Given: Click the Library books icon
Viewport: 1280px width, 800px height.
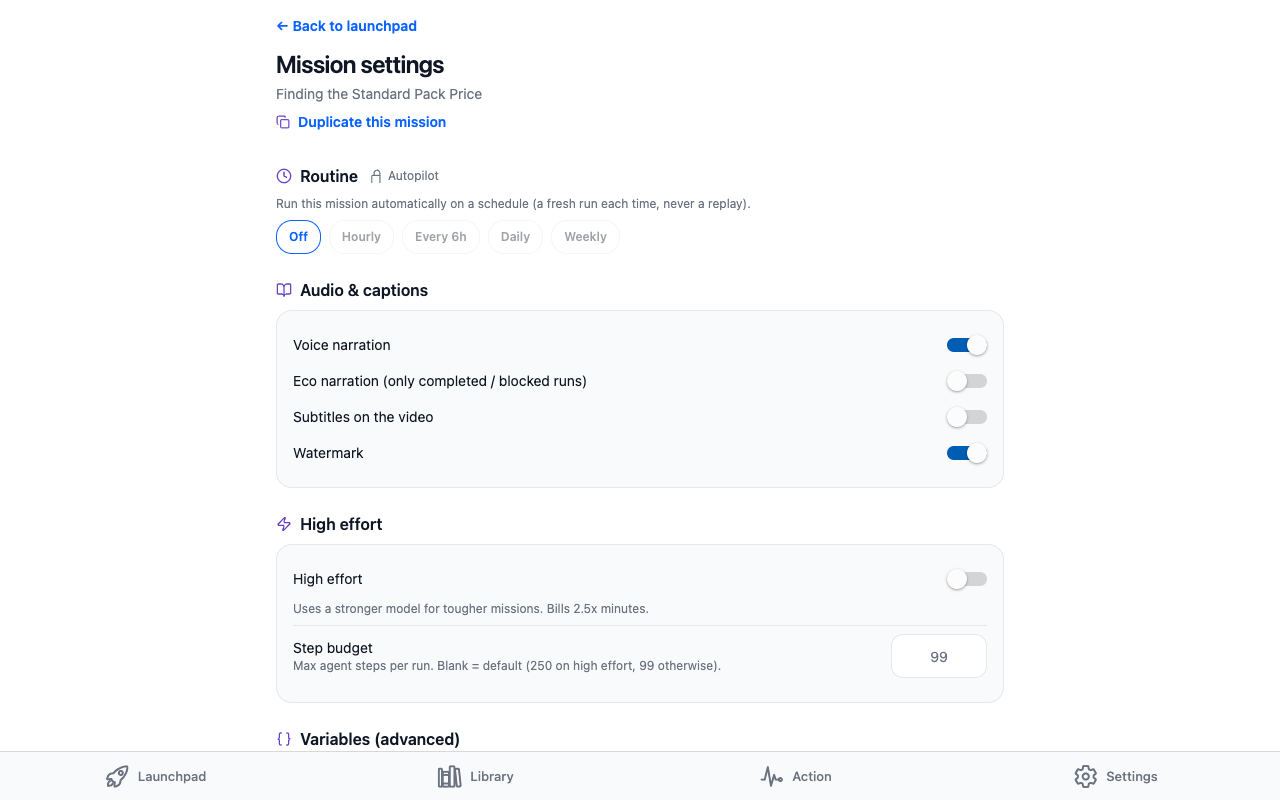Looking at the screenshot, I should click(x=449, y=777).
